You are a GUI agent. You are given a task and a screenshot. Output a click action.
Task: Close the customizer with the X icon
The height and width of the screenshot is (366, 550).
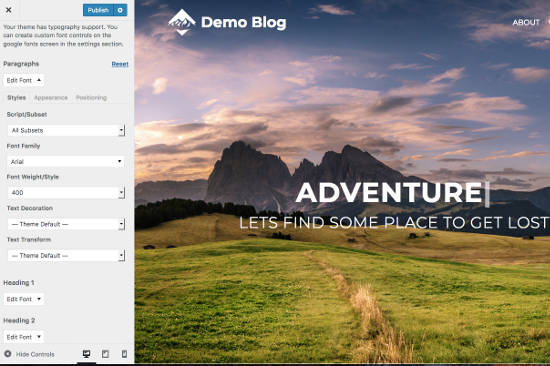click(9, 10)
